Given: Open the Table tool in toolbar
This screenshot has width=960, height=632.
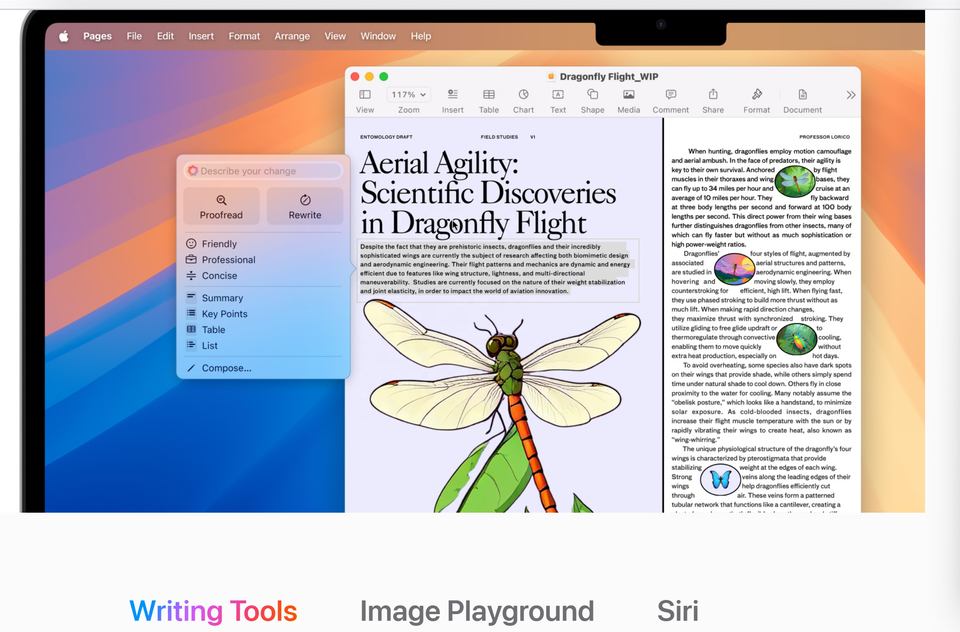Looking at the screenshot, I should coord(488,95).
